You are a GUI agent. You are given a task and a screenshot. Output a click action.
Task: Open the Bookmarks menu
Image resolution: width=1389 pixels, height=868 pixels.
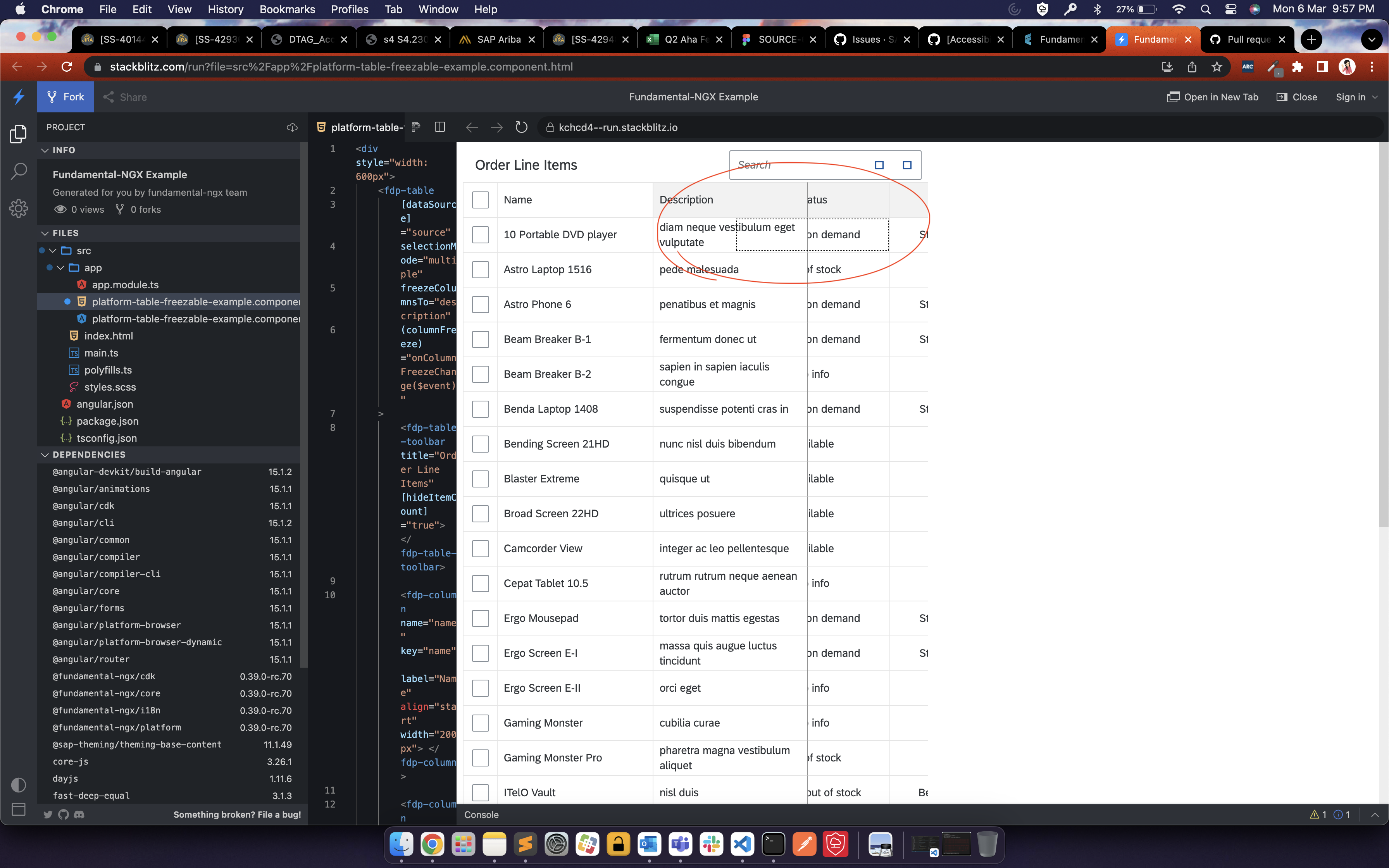288,9
